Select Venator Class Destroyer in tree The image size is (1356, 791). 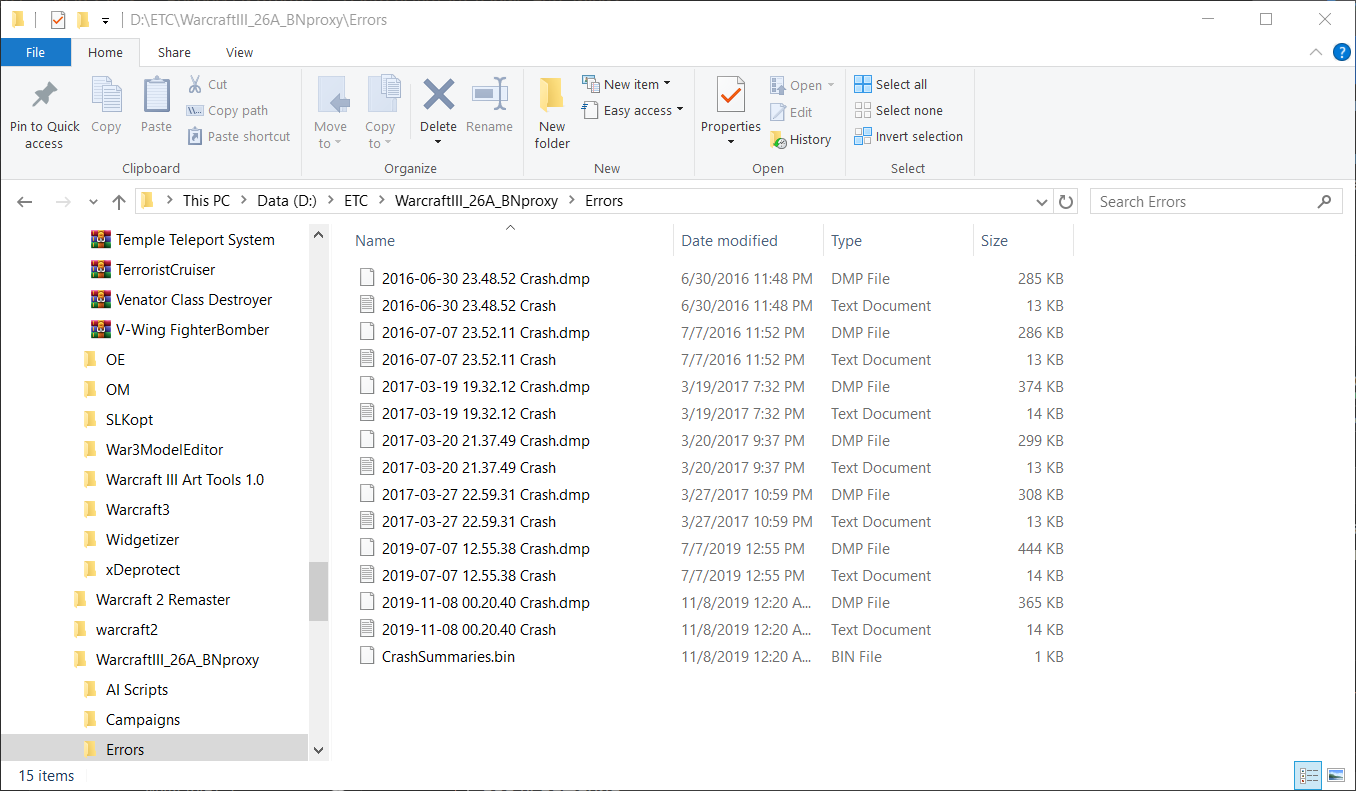[x=194, y=300]
